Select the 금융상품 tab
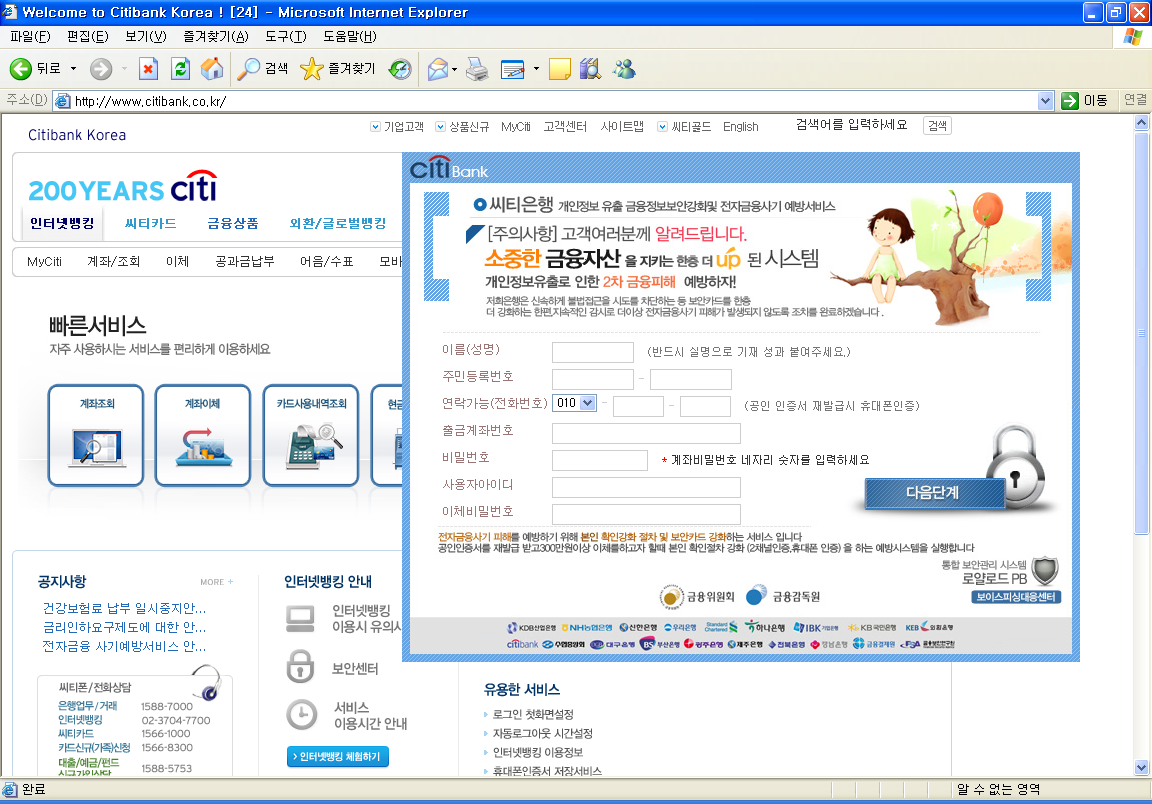This screenshot has height=804, width=1152. [x=233, y=223]
